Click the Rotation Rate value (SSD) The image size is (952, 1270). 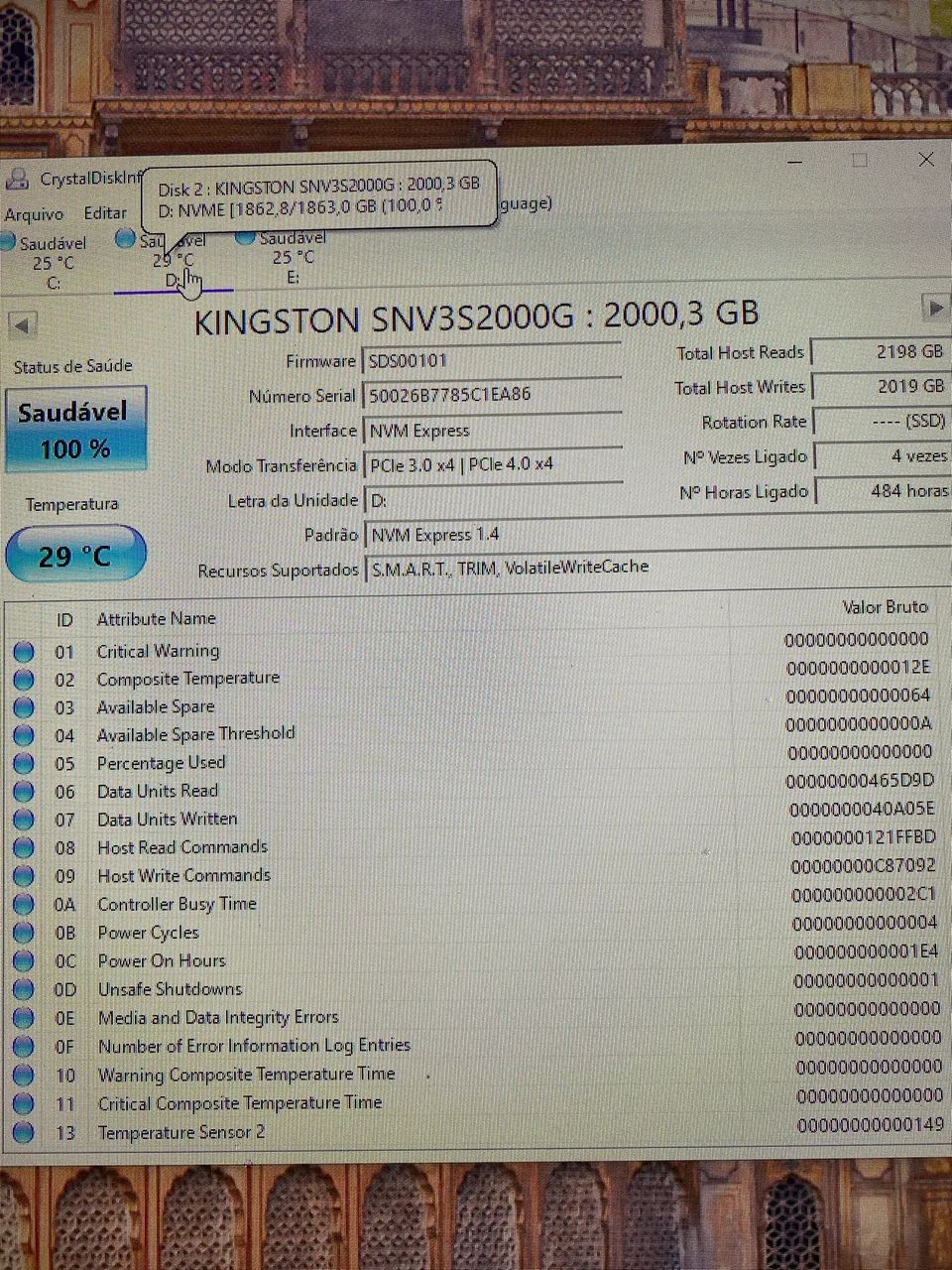pyautogui.click(x=881, y=421)
